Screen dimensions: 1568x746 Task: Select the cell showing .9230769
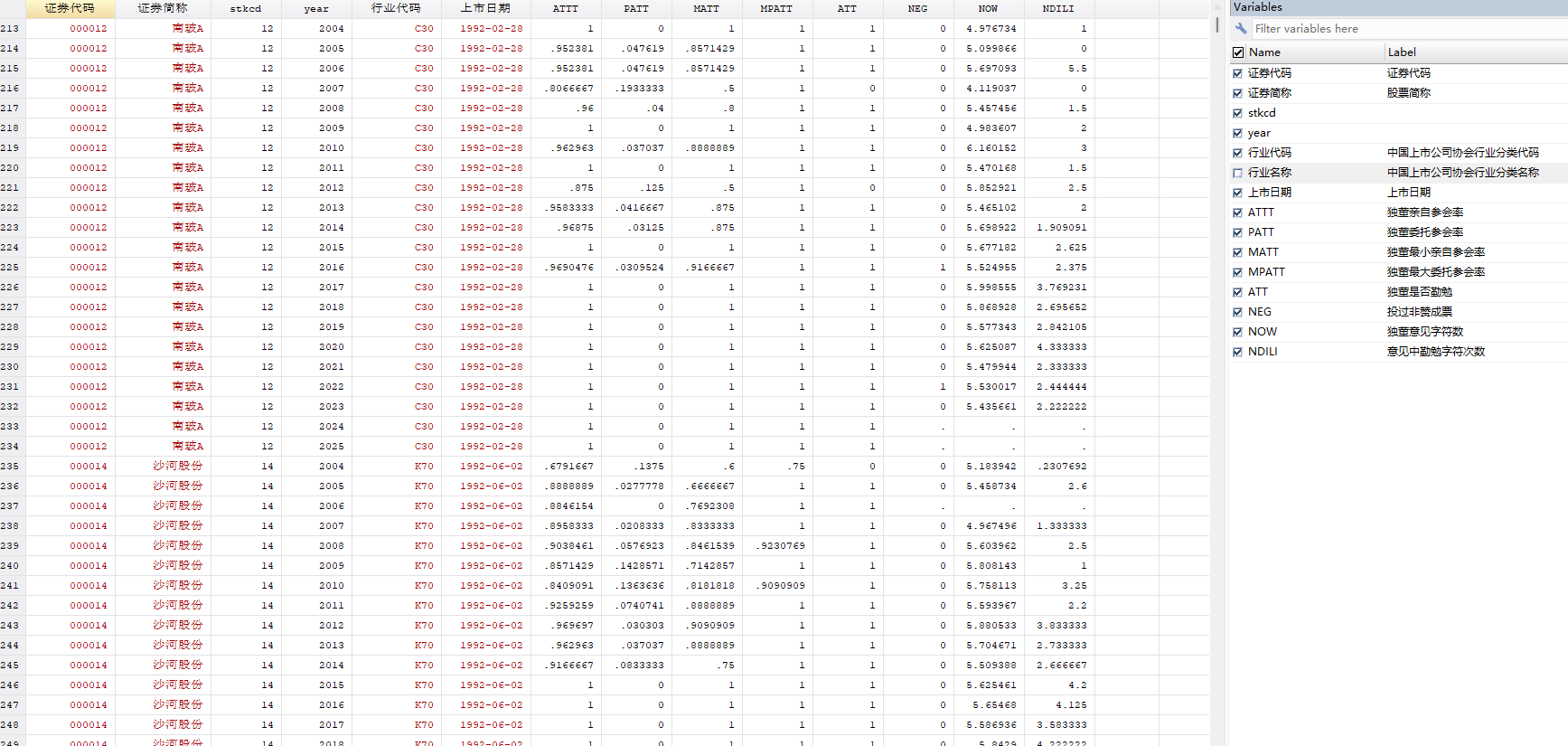coord(776,546)
